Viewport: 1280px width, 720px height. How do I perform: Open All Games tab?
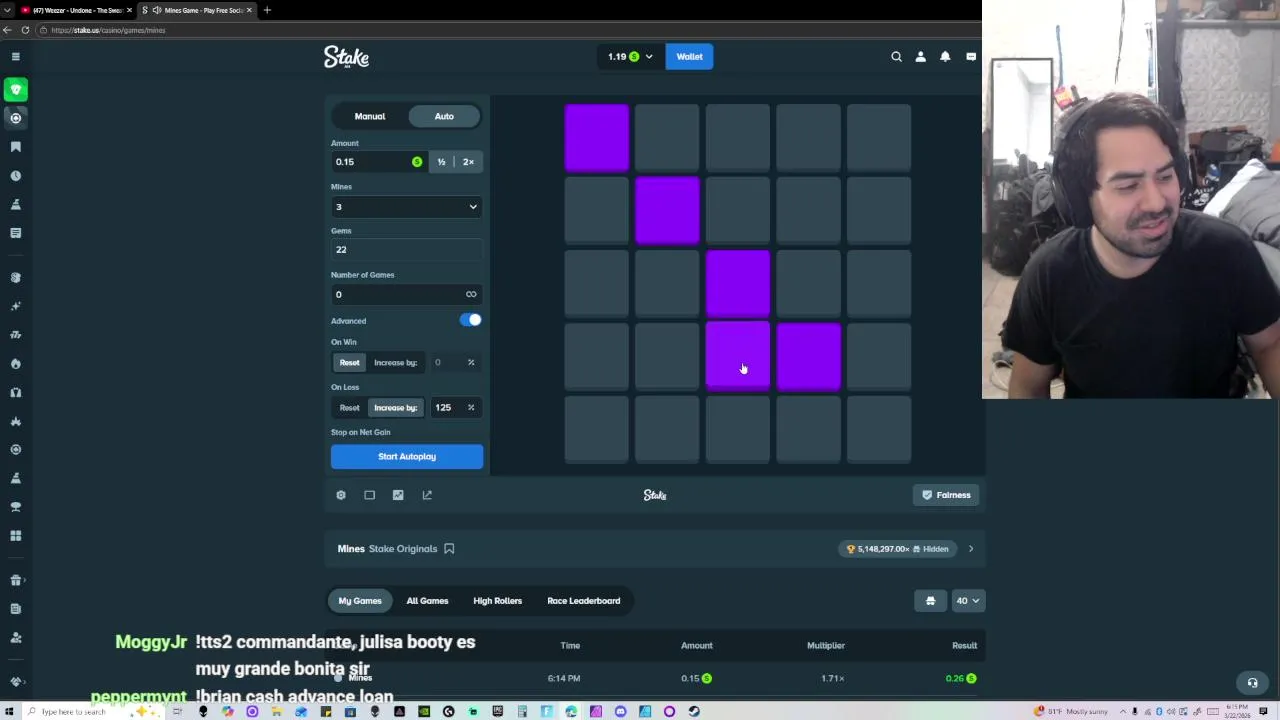(x=427, y=601)
